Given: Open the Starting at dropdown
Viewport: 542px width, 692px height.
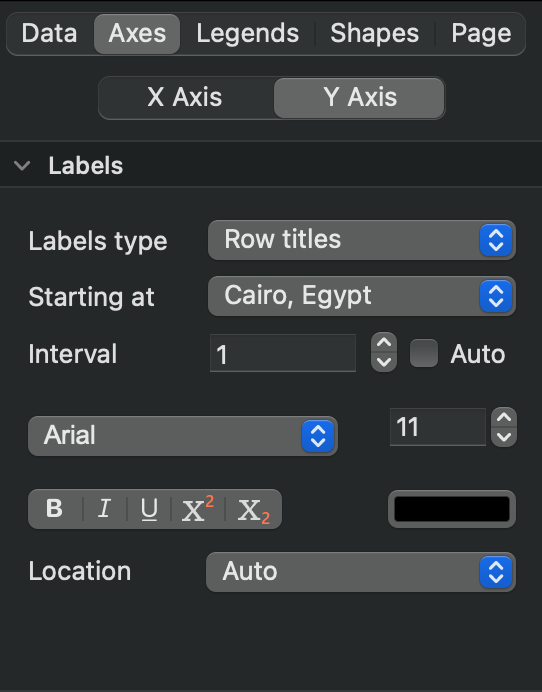Looking at the screenshot, I should click(x=361, y=296).
